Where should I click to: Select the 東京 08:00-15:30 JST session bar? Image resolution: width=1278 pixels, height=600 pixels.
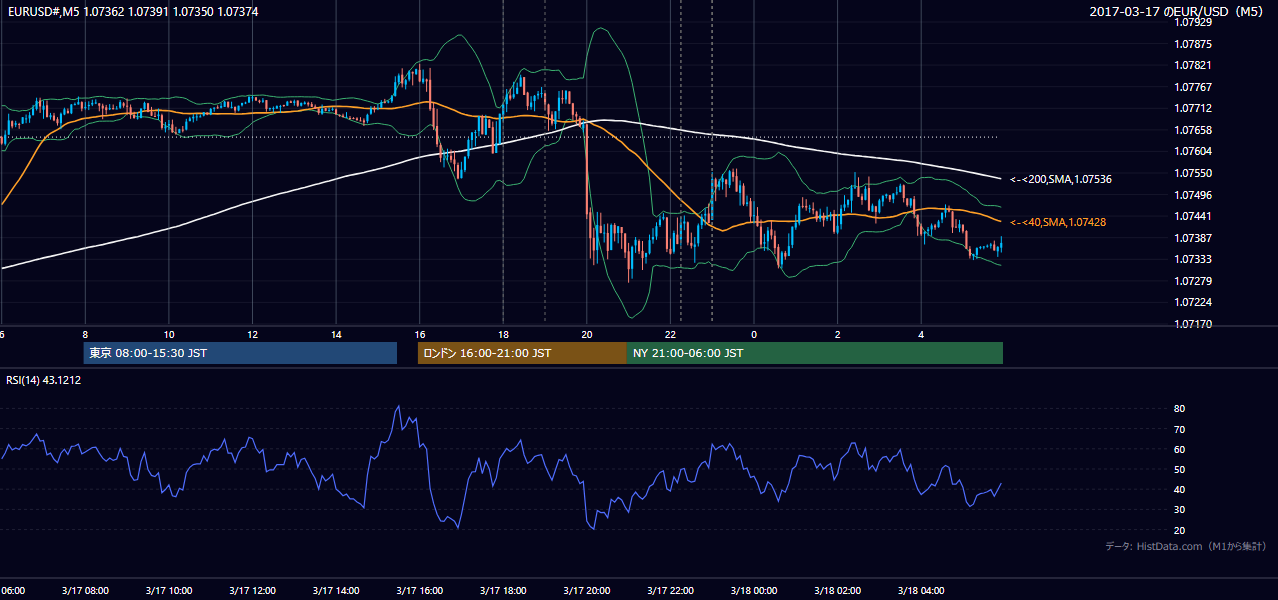coord(240,353)
